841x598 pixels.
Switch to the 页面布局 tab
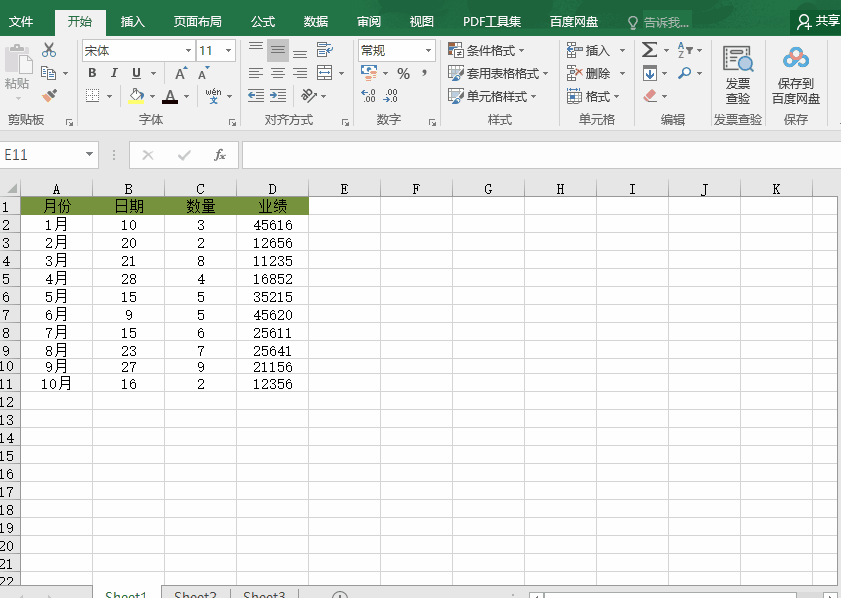[197, 21]
